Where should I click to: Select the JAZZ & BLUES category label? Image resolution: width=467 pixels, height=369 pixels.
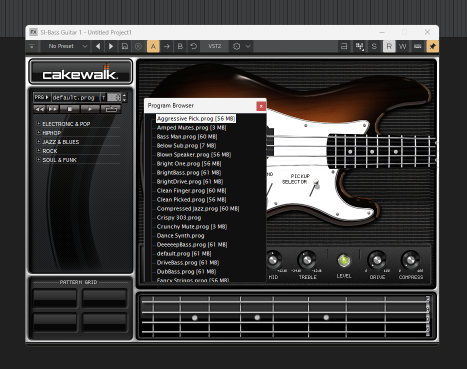point(61,142)
